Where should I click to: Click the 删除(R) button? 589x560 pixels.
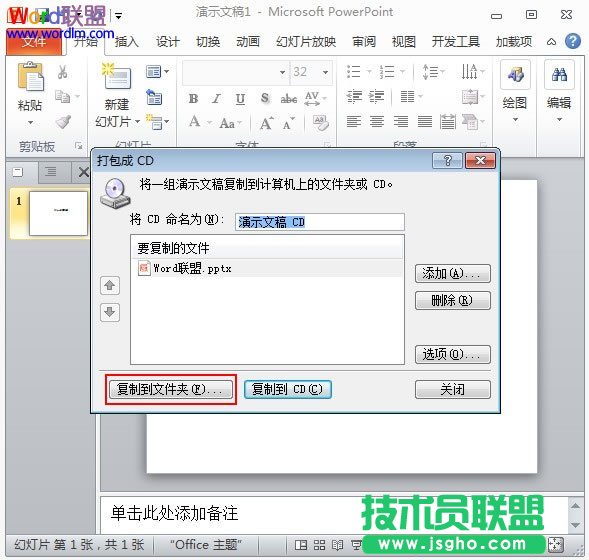click(453, 300)
